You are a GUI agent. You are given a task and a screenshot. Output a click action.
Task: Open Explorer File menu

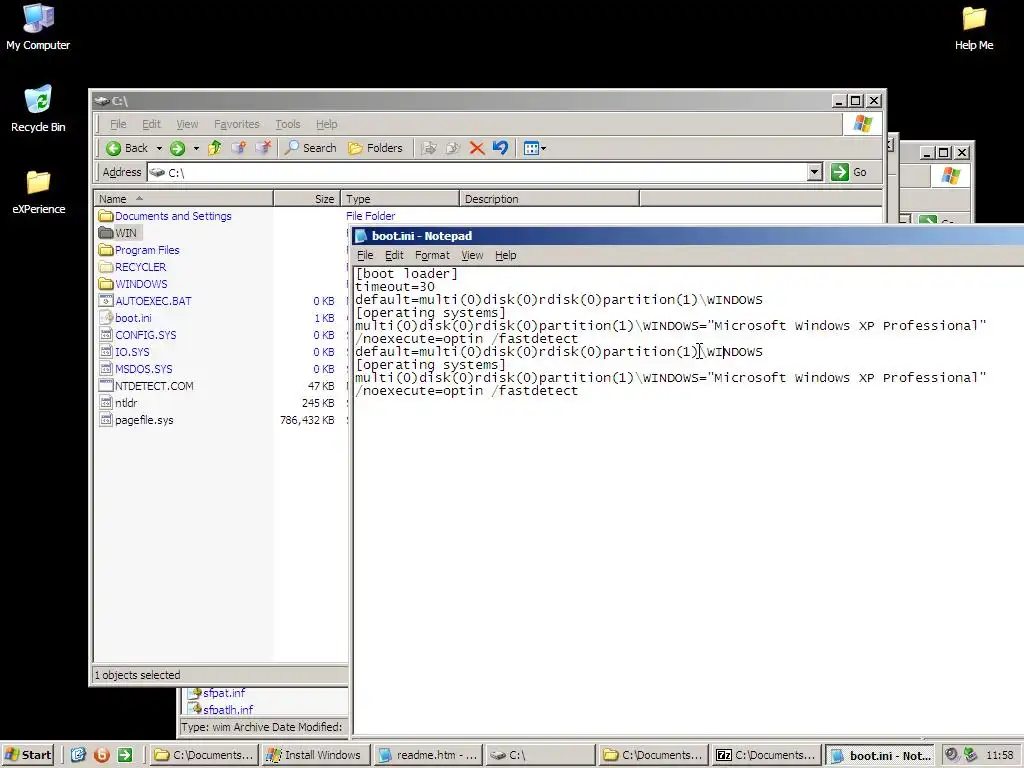[x=118, y=124]
